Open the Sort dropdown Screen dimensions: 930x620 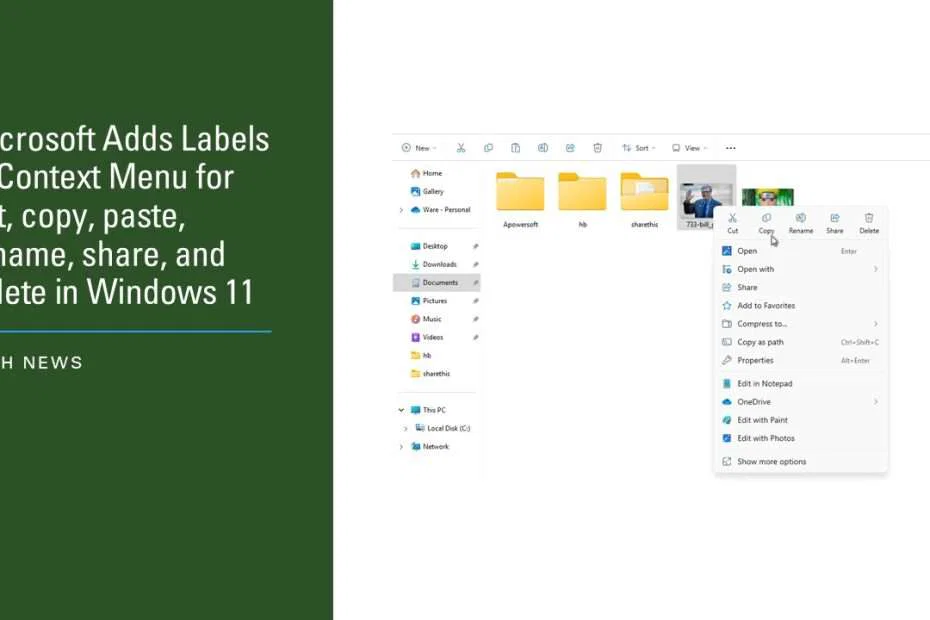click(x=640, y=147)
